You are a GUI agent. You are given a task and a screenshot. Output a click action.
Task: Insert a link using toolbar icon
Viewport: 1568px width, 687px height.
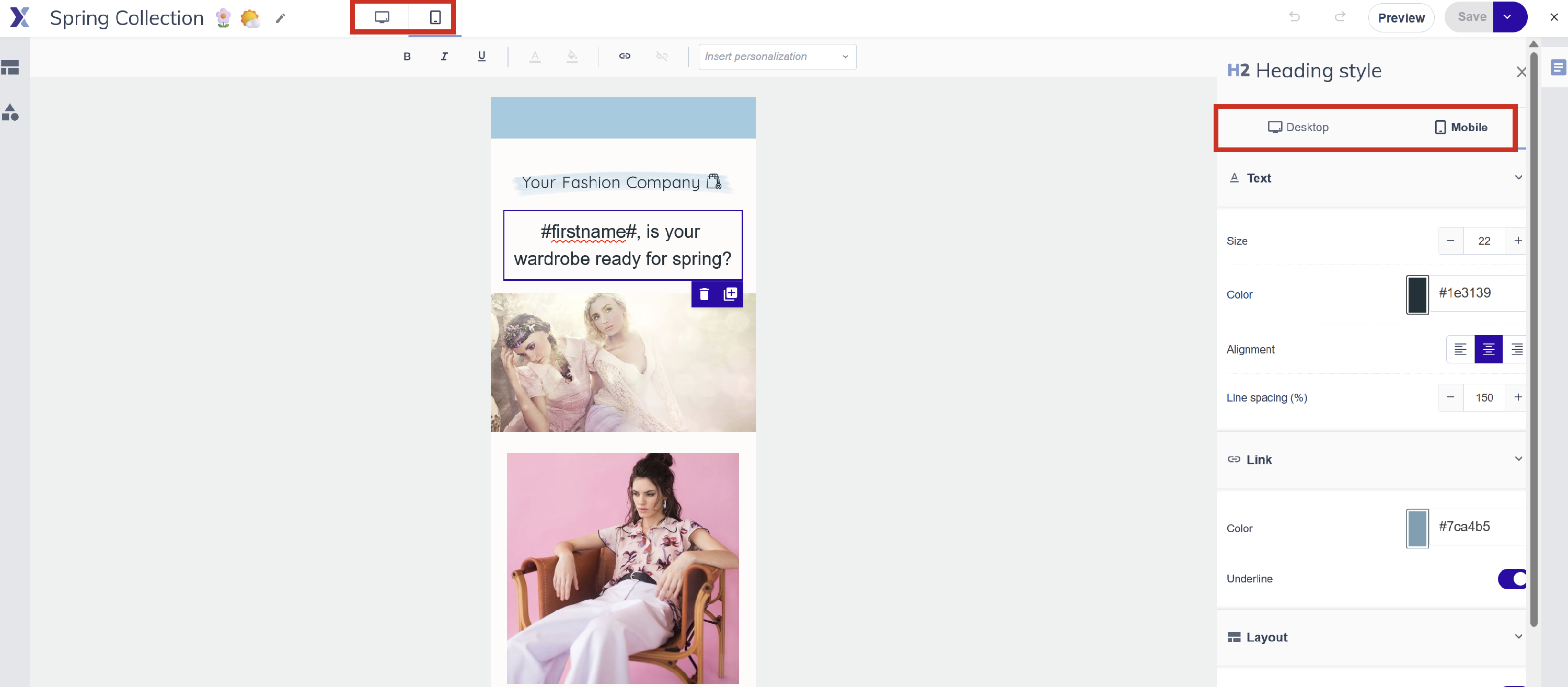(624, 56)
